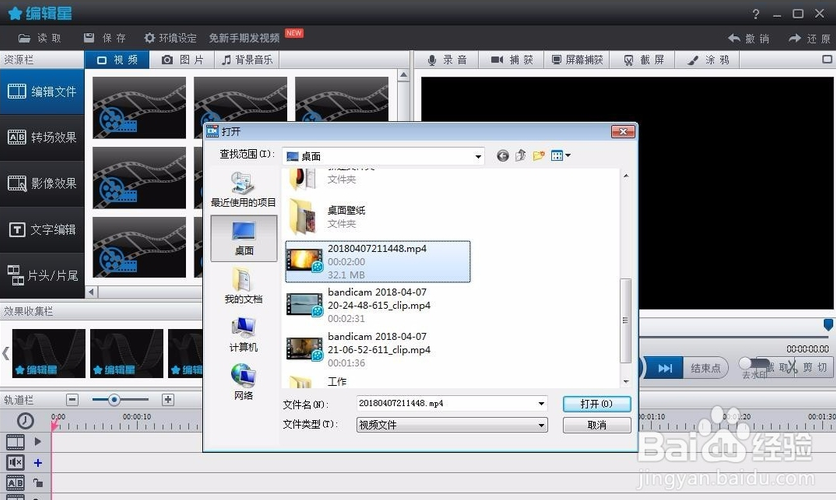The width and height of the screenshot is (836, 500).
Task: Open the 文件类型 file type dropdown
Action: point(541,425)
